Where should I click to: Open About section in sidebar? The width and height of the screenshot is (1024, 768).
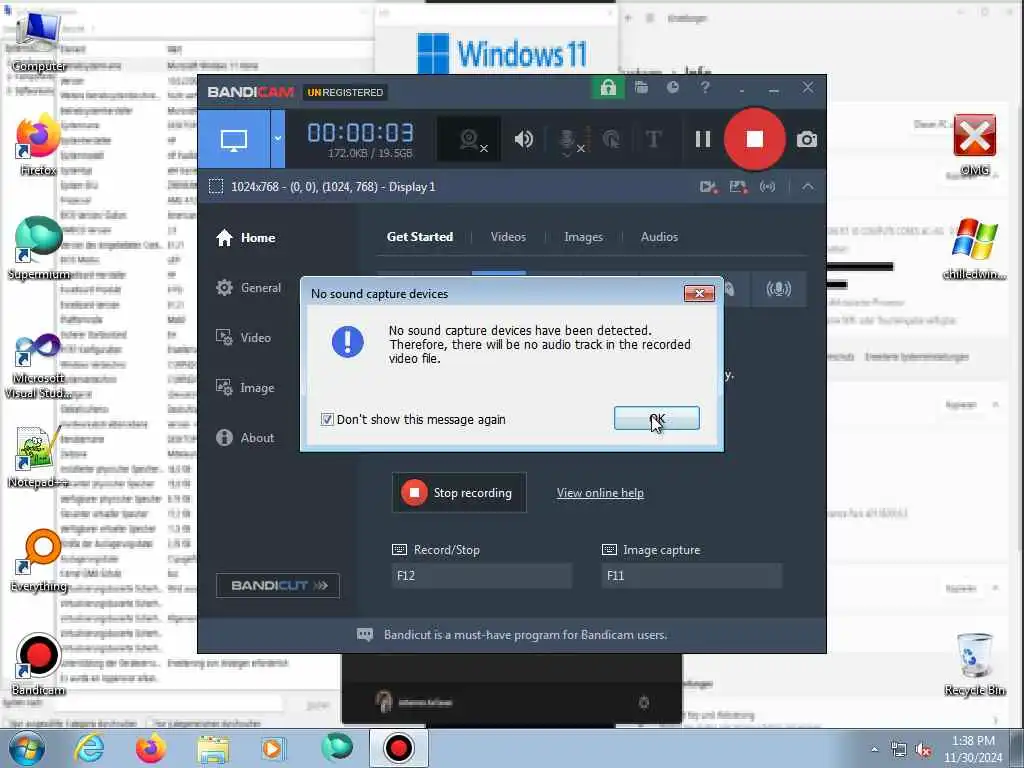[245, 438]
